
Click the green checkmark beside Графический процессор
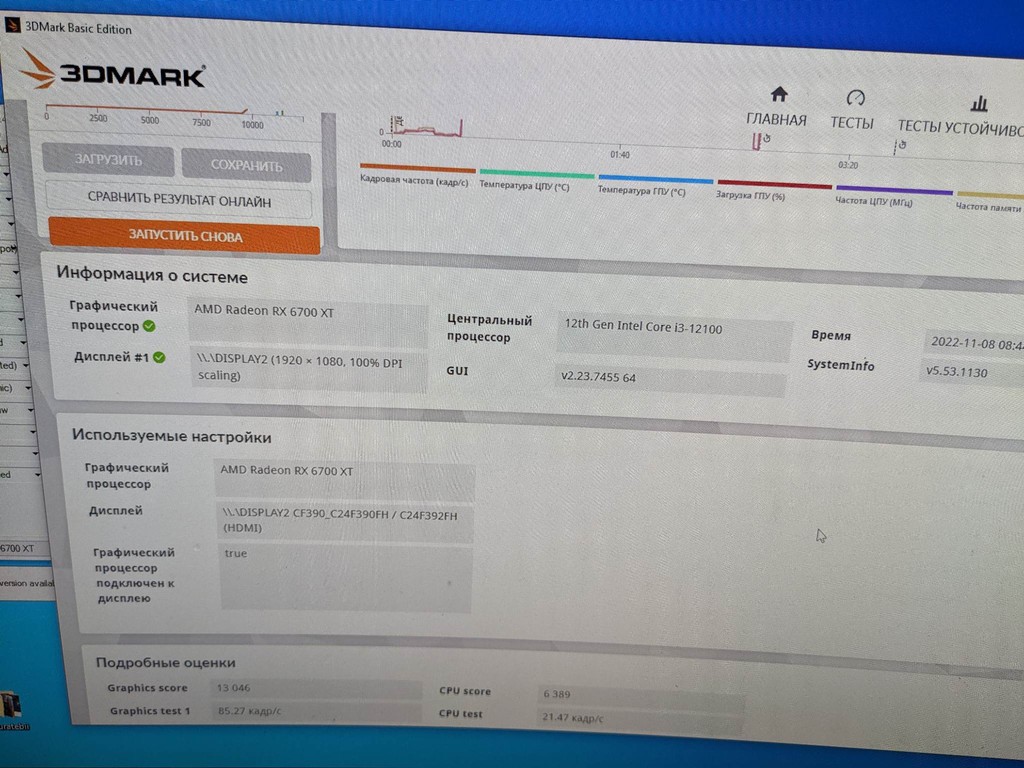click(x=150, y=326)
